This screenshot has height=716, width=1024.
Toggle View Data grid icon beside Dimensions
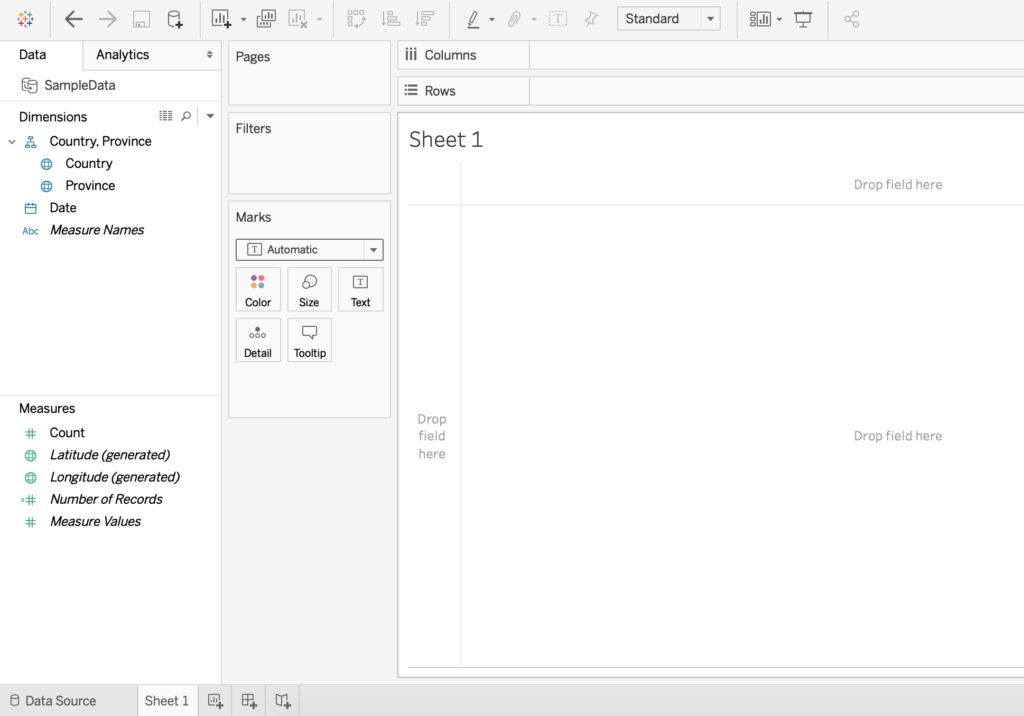pos(166,116)
